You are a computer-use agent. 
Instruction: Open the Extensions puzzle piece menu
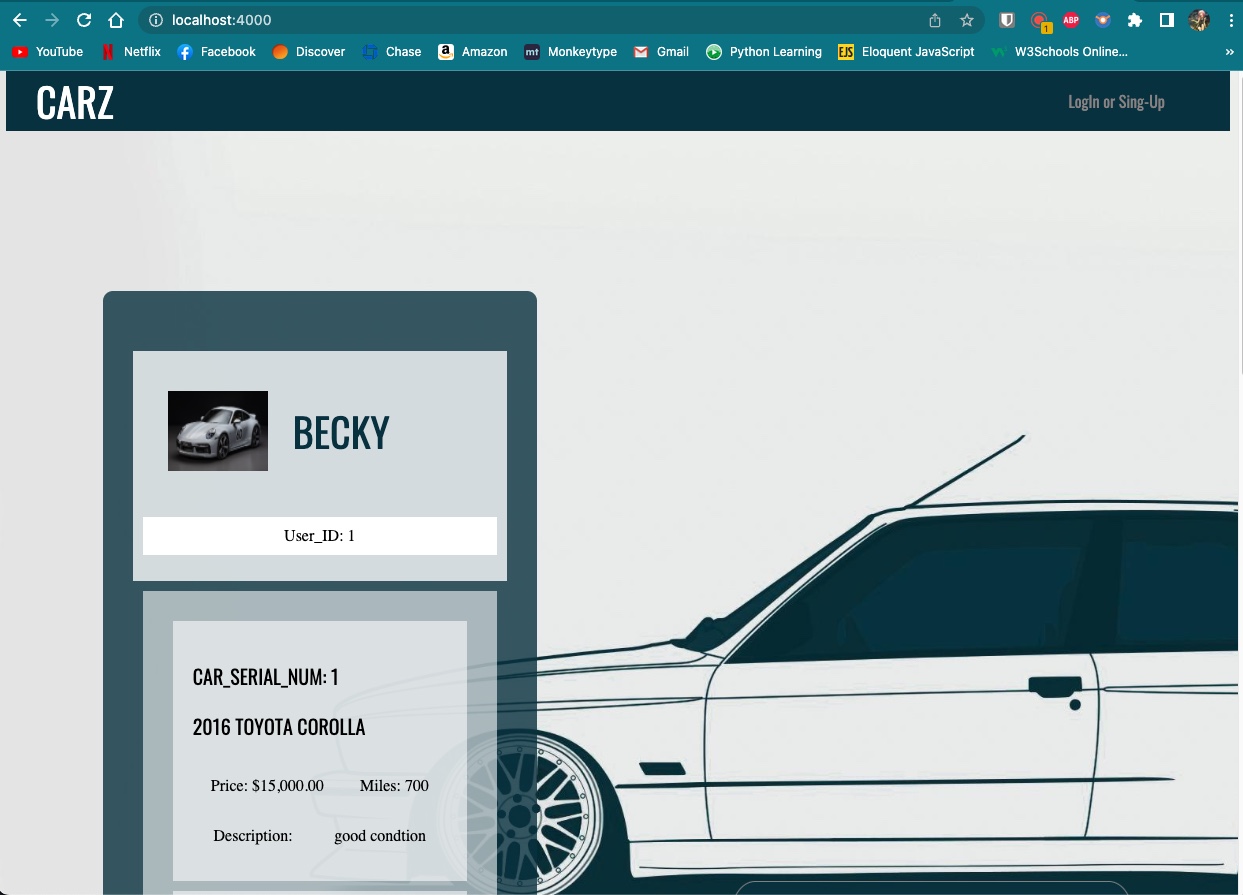click(1134, 20)
